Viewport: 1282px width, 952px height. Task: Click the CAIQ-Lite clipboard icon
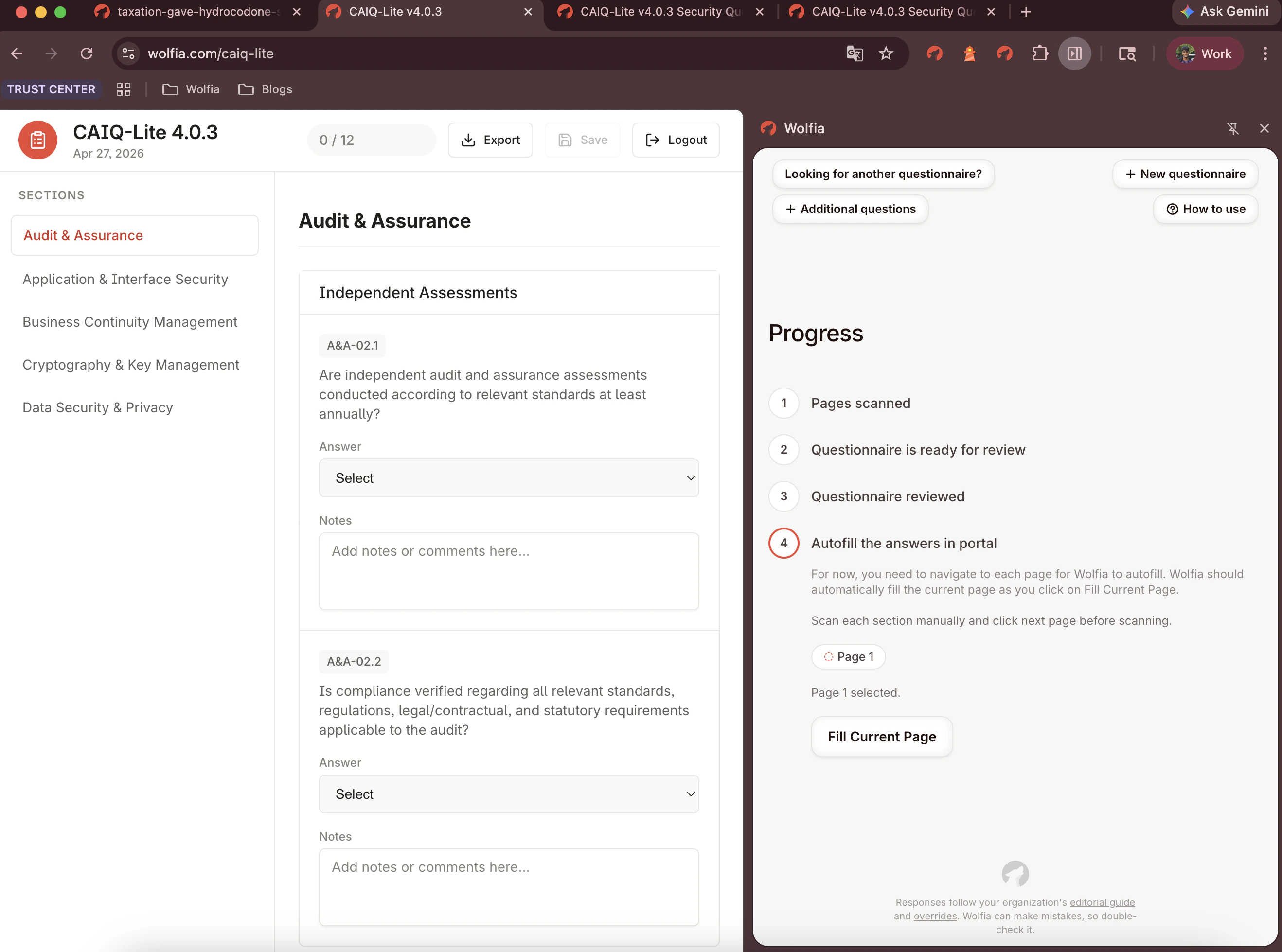pyautogui.click(x=37, y=140)
